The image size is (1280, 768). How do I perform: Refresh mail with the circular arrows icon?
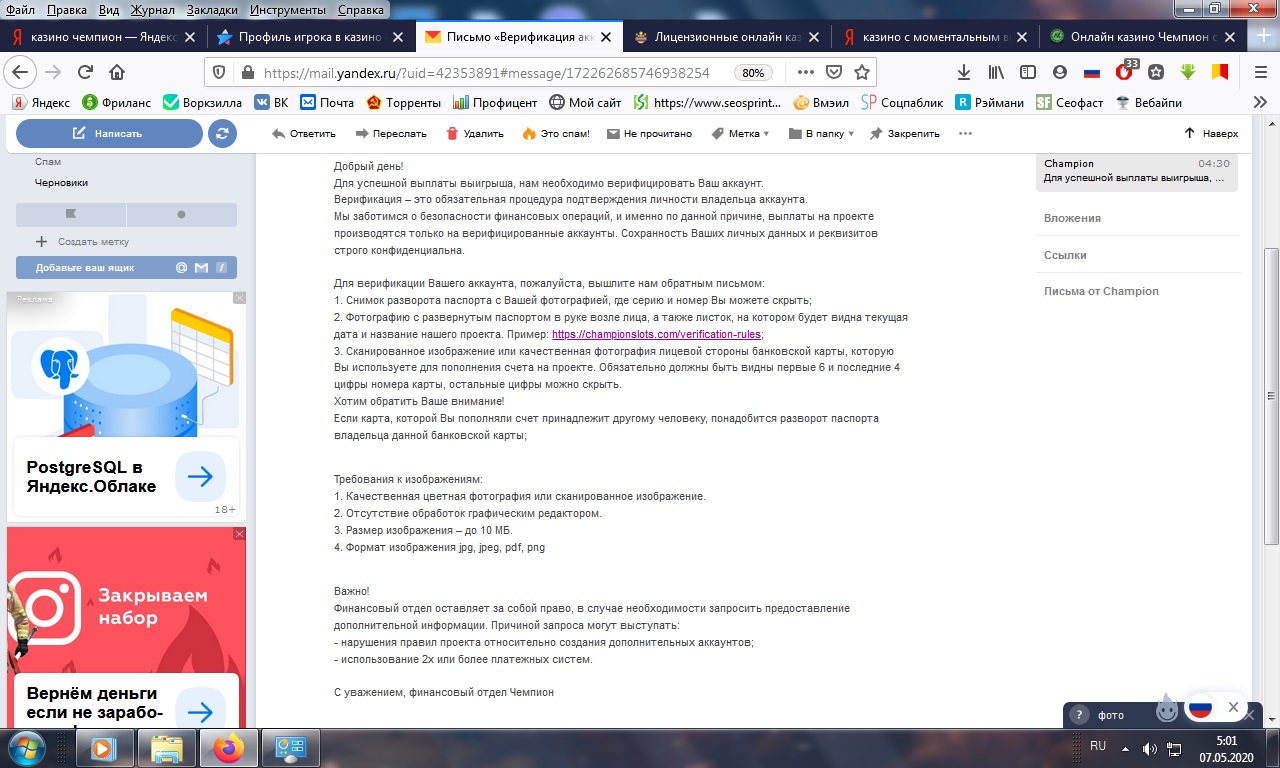222,133
